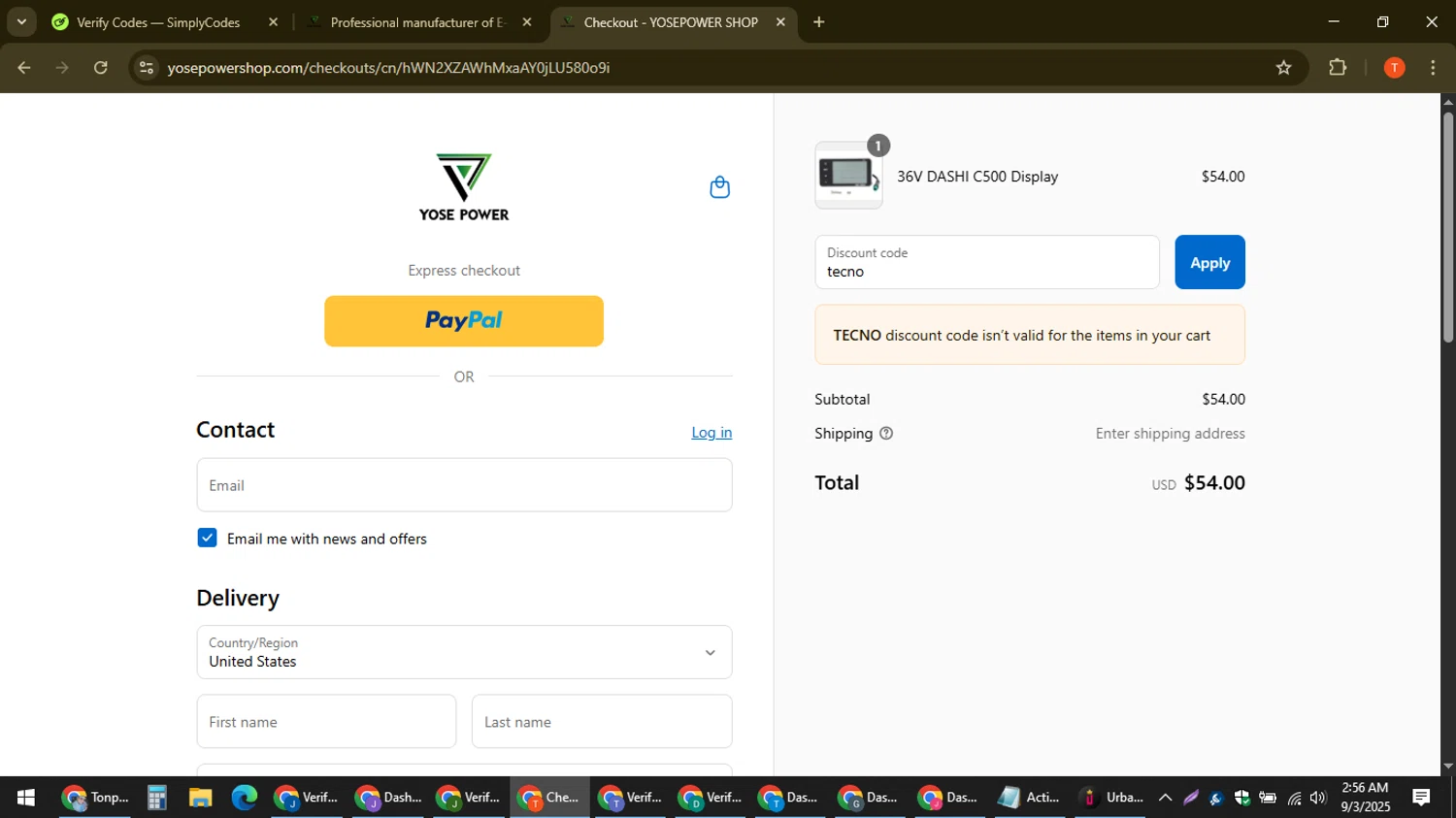Viewport: 1456px width, 818px height.
Task: Reload the checkout page
Action: point(101,68)
